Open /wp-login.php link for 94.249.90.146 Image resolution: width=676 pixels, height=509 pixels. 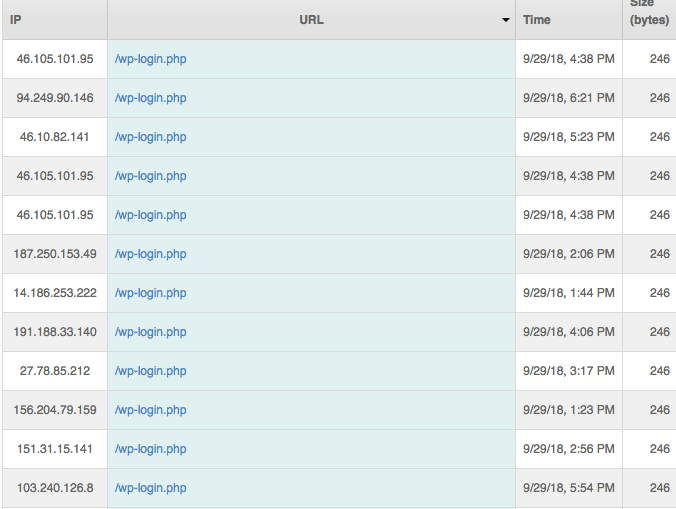(x=150, y=98)
